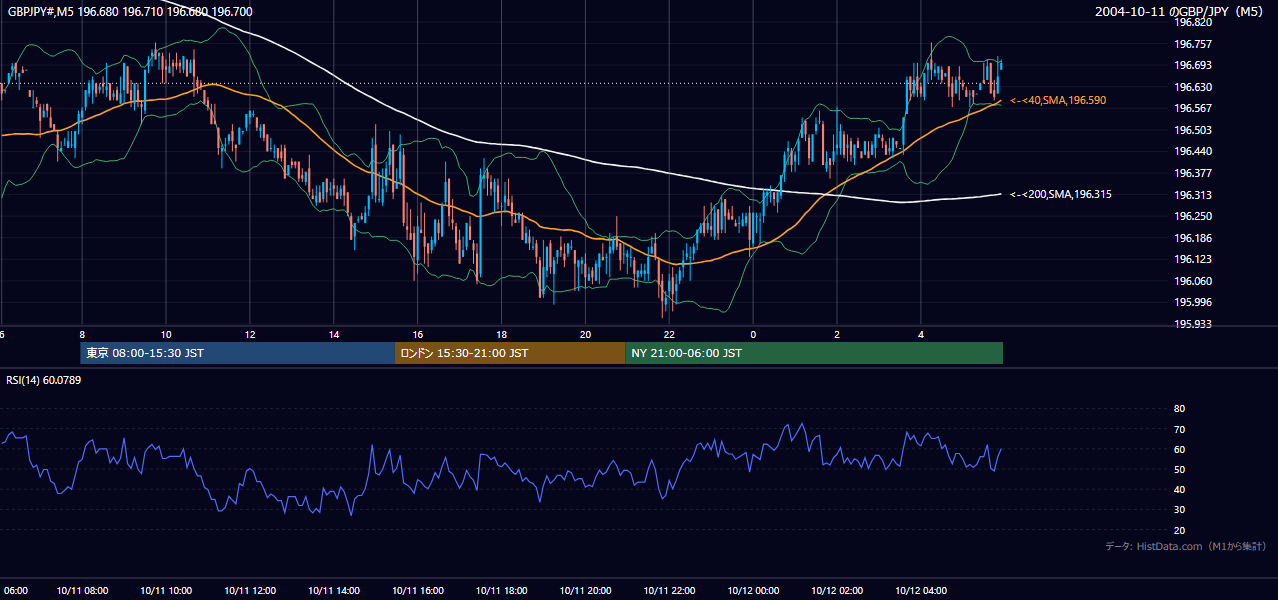Click the RSI 80 level label
The height and width of the screenshot is (600, 1278).
point(1179,409)
